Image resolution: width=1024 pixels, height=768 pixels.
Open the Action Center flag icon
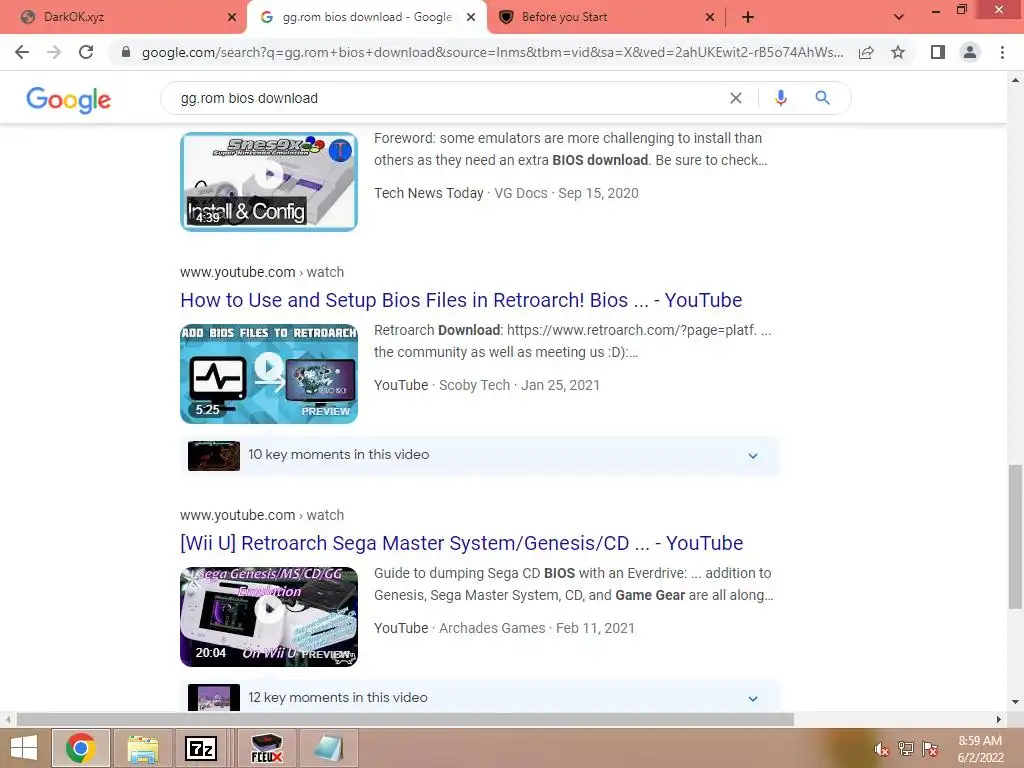tap(929, 749)
